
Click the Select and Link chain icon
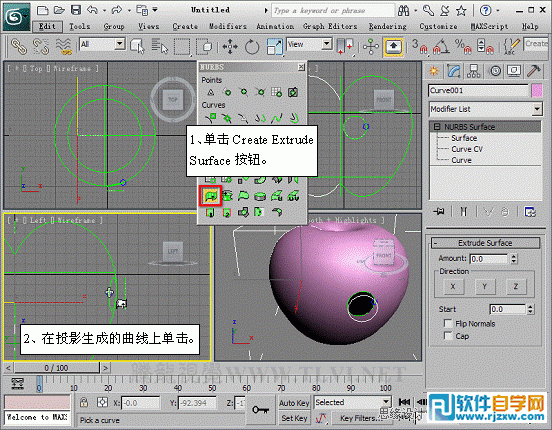tap(19, 46)
